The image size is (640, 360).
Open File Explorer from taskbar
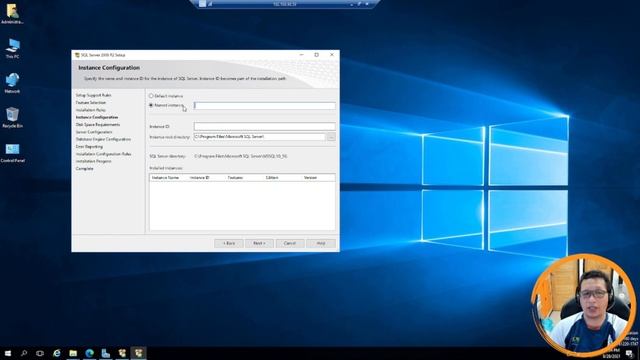click(73, 353)
